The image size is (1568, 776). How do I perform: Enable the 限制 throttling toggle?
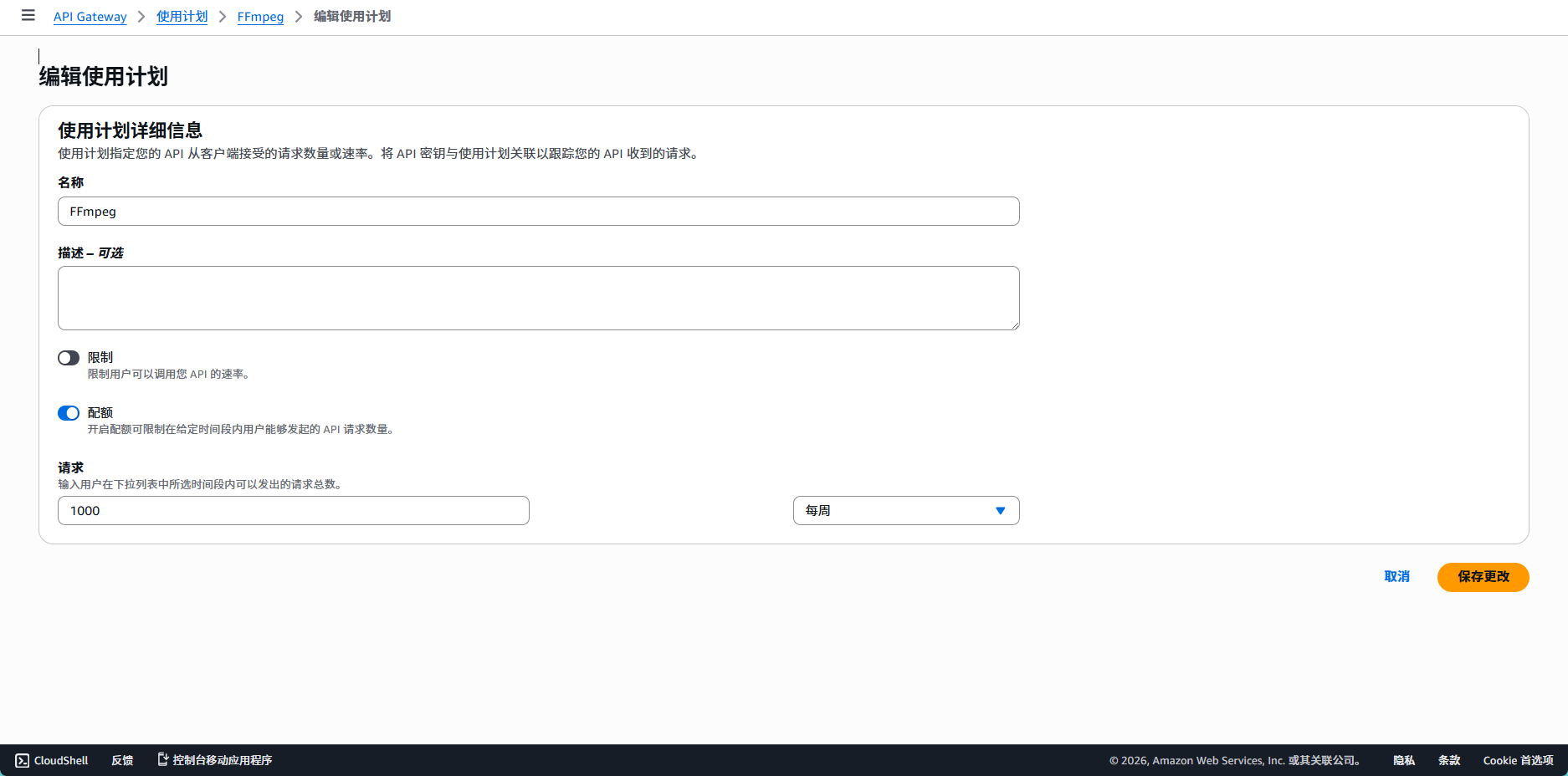[69, 358]
